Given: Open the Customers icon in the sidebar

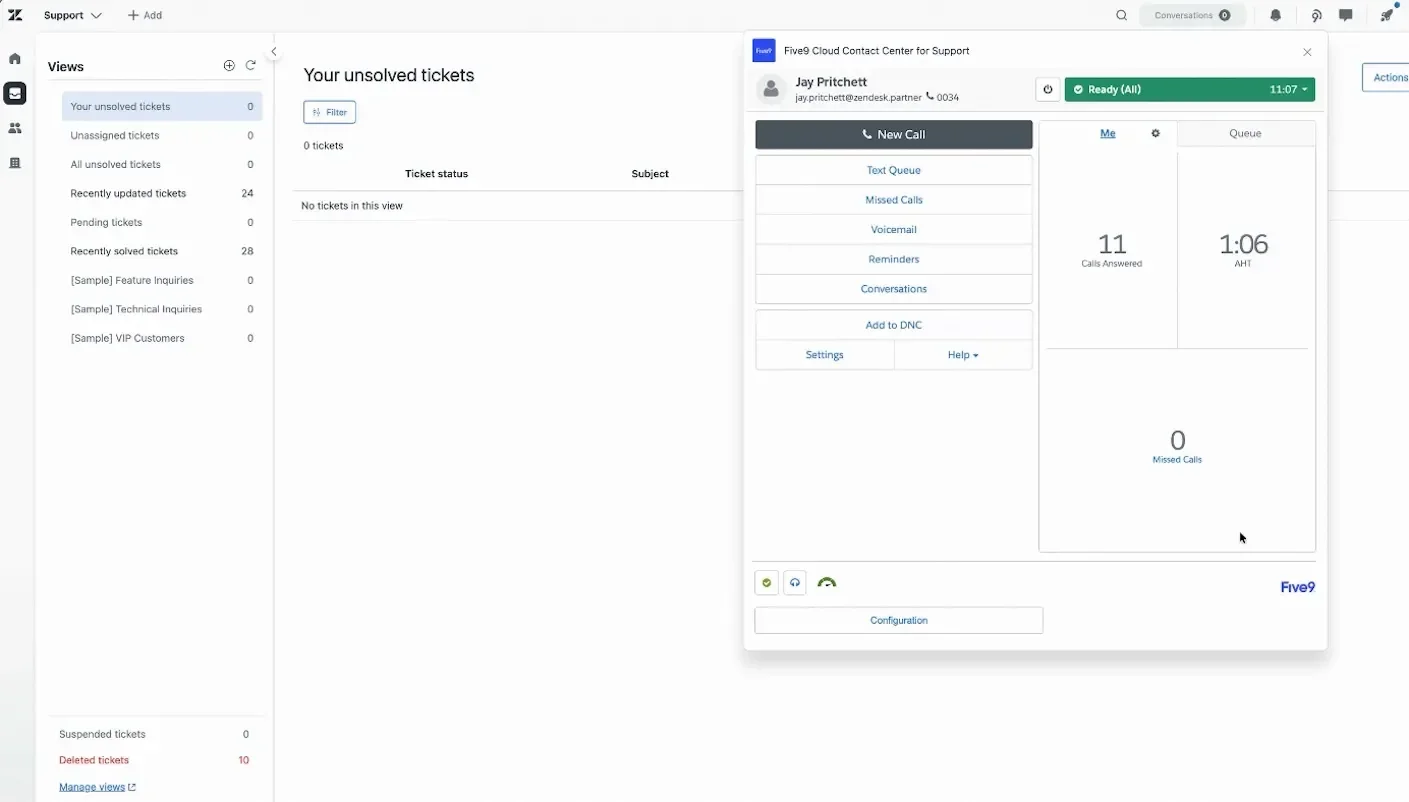Looking at the screenshot, I should point(15,128).
